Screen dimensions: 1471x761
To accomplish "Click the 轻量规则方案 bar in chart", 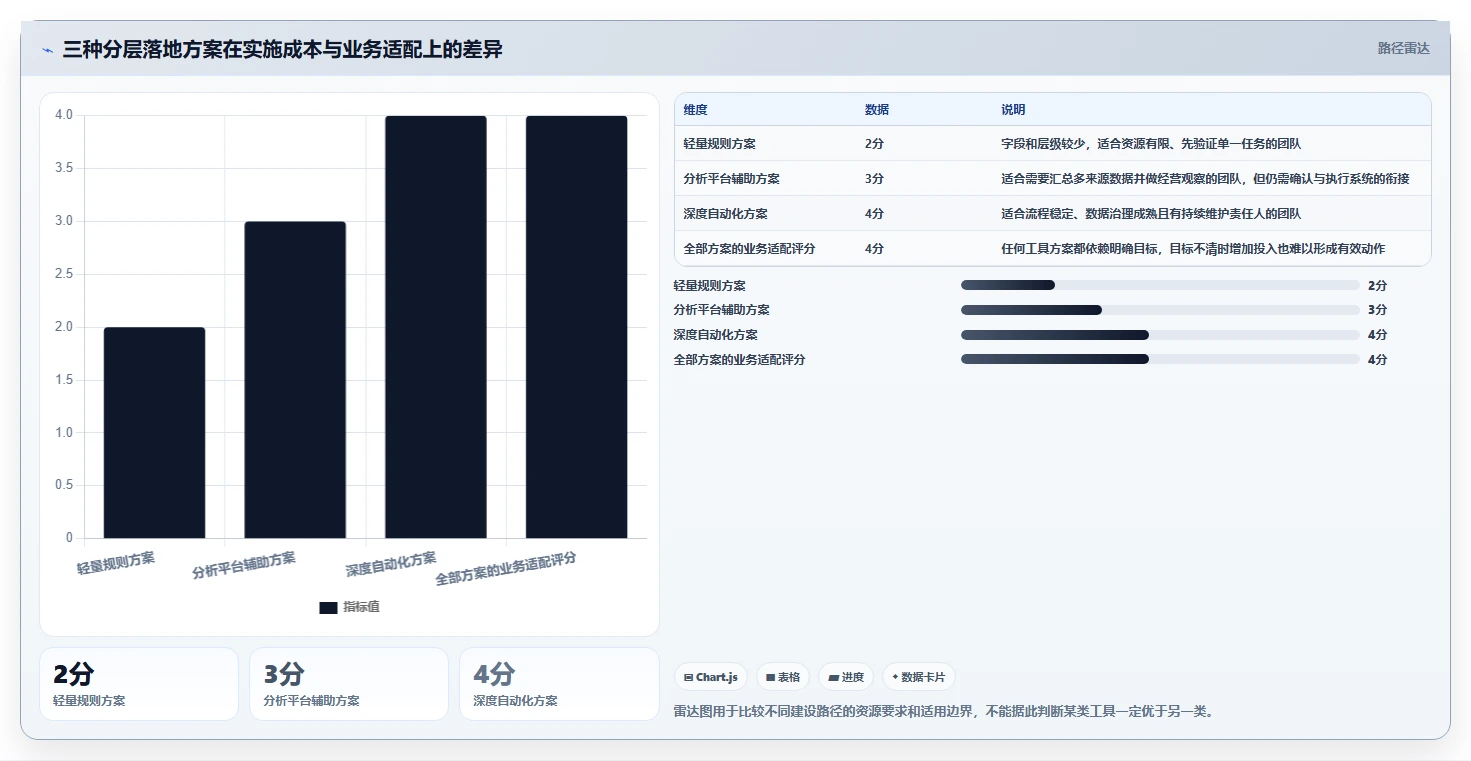I will tap(154, 433).
